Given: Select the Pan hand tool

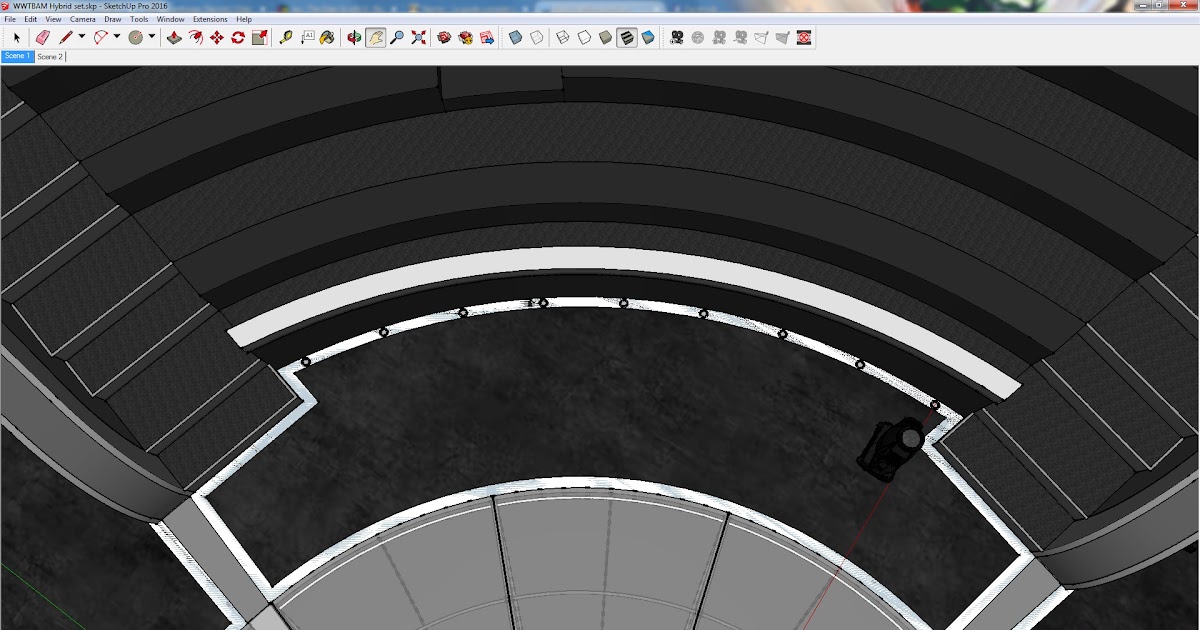Looking at the screenshot, I should [376, 38].
